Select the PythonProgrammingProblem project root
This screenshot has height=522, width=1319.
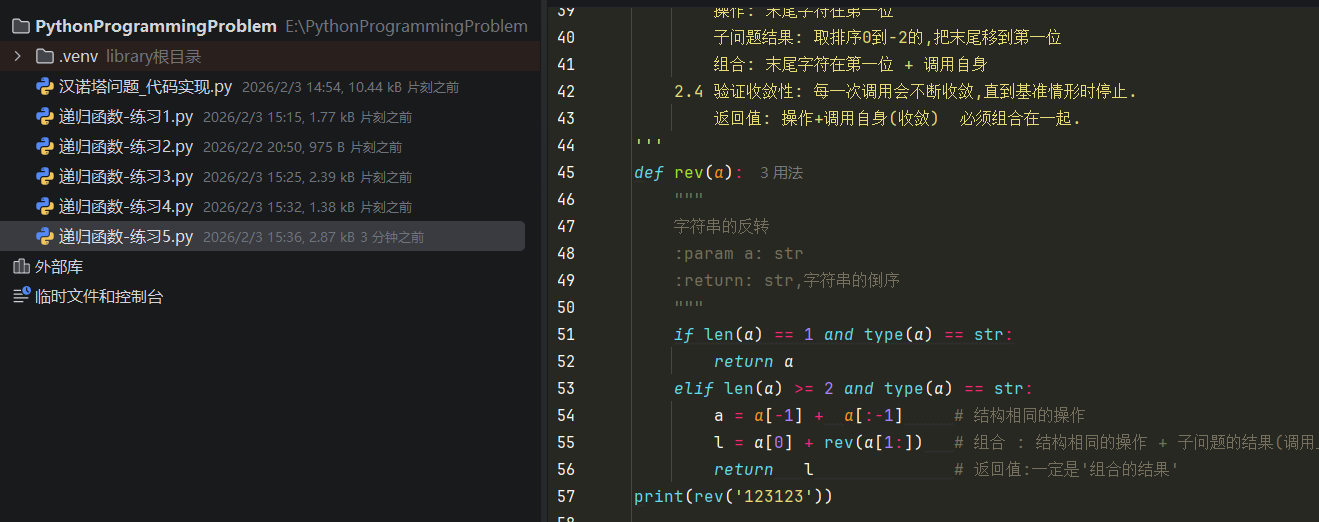point(155,26)
